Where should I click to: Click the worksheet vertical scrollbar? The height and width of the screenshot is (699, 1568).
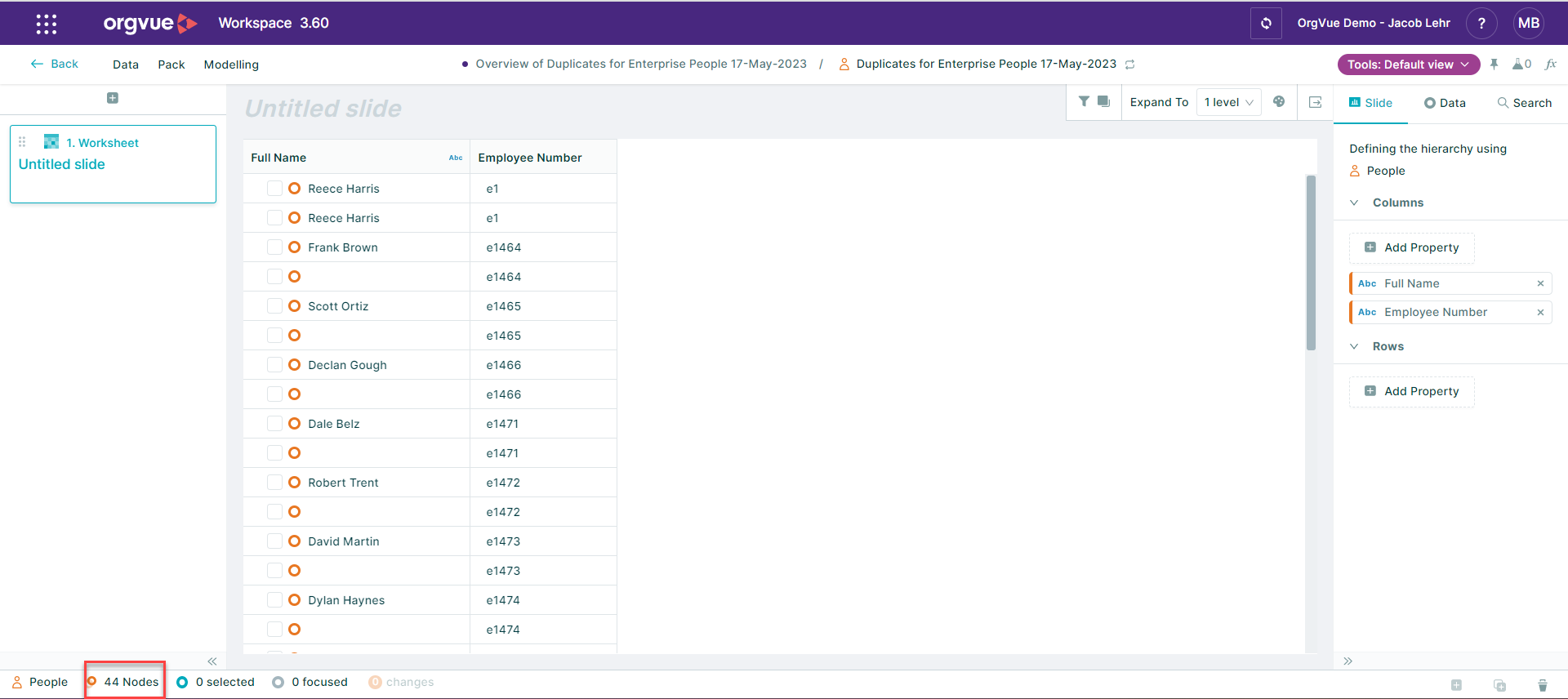pyautogui.click(x=1311, y=261)
